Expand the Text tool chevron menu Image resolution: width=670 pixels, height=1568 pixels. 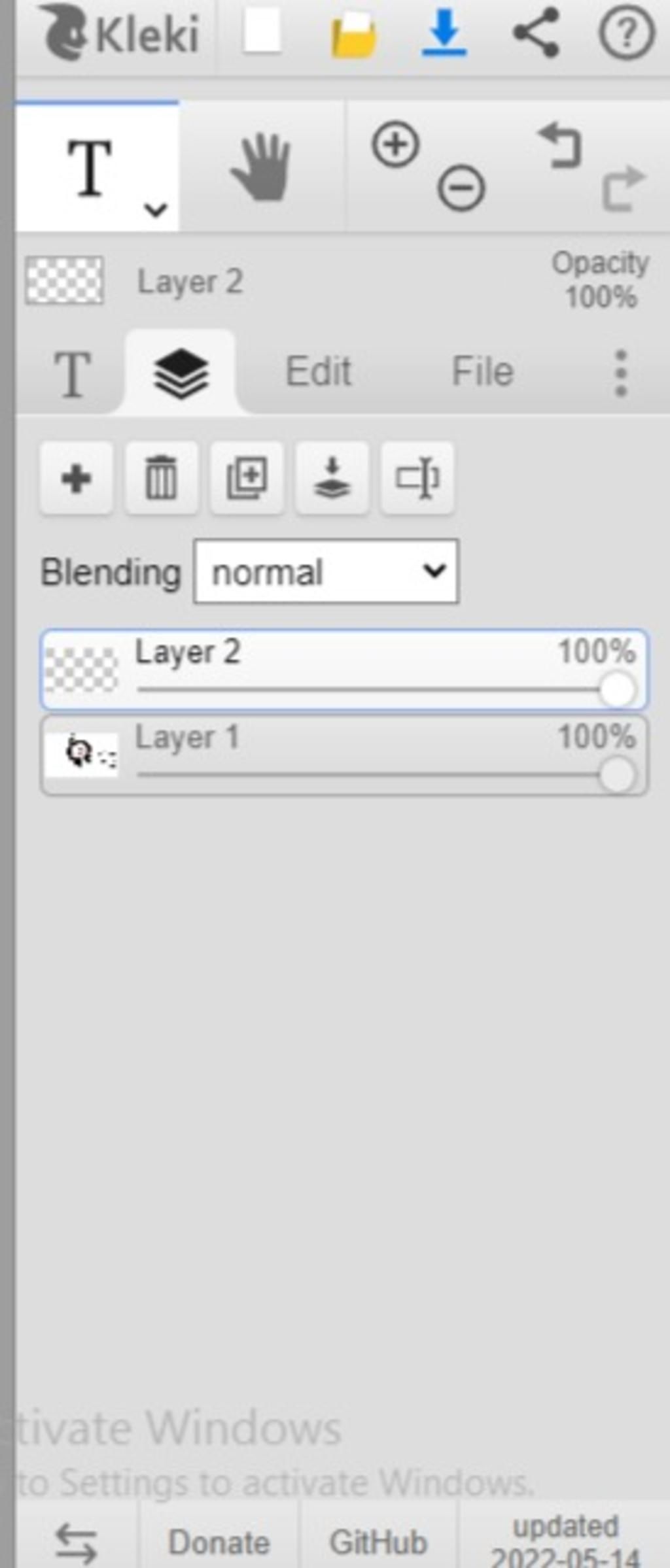[x=156, y=209]
